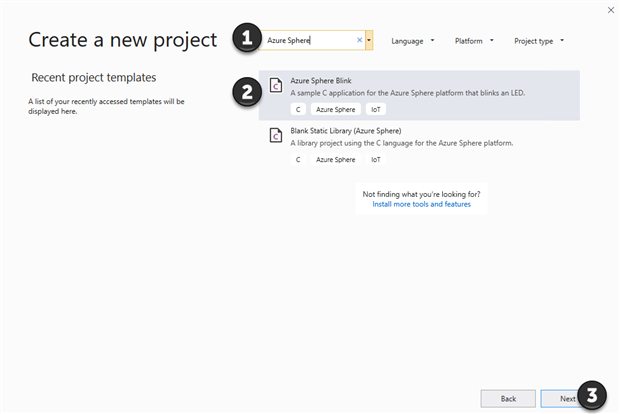Click the IoT tag under Azure Sphere Blink
This screenshot has width=620, height=414.
[x=376, y=108]
